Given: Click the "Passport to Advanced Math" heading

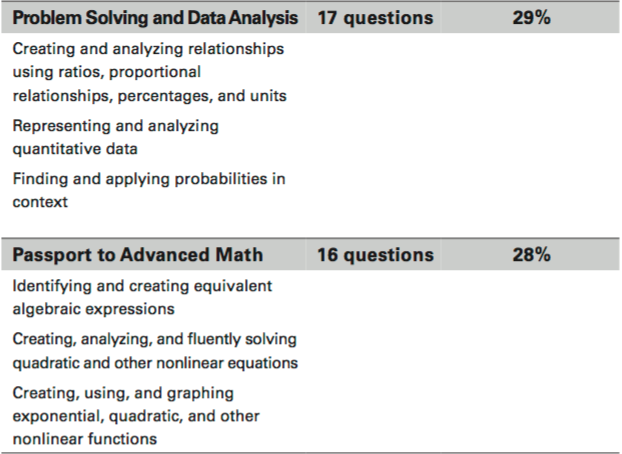Looking at the screenshot, I should click(138, 255).
